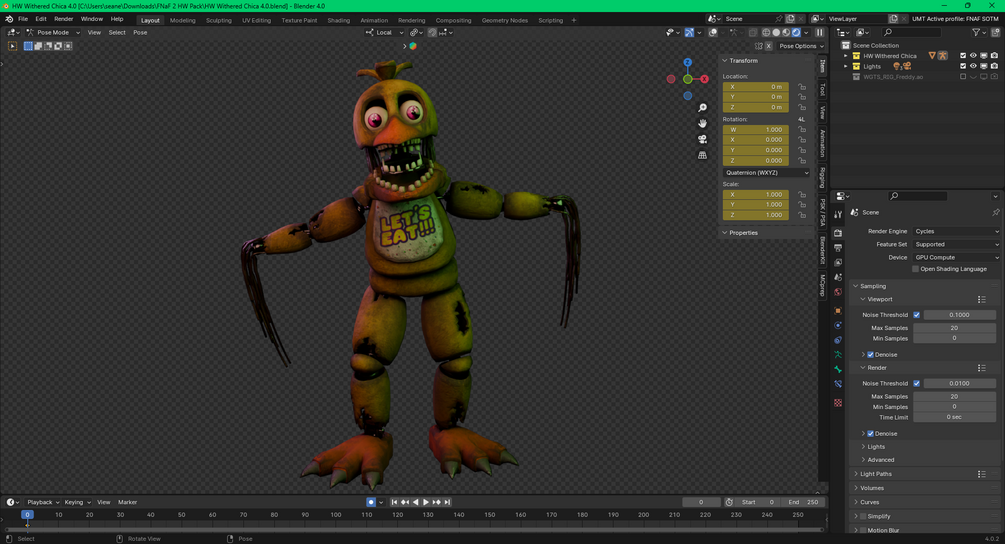Select wireframe viewport shading
The width and height of the screenshot is (1005, 544).
(x=766, y=32)
